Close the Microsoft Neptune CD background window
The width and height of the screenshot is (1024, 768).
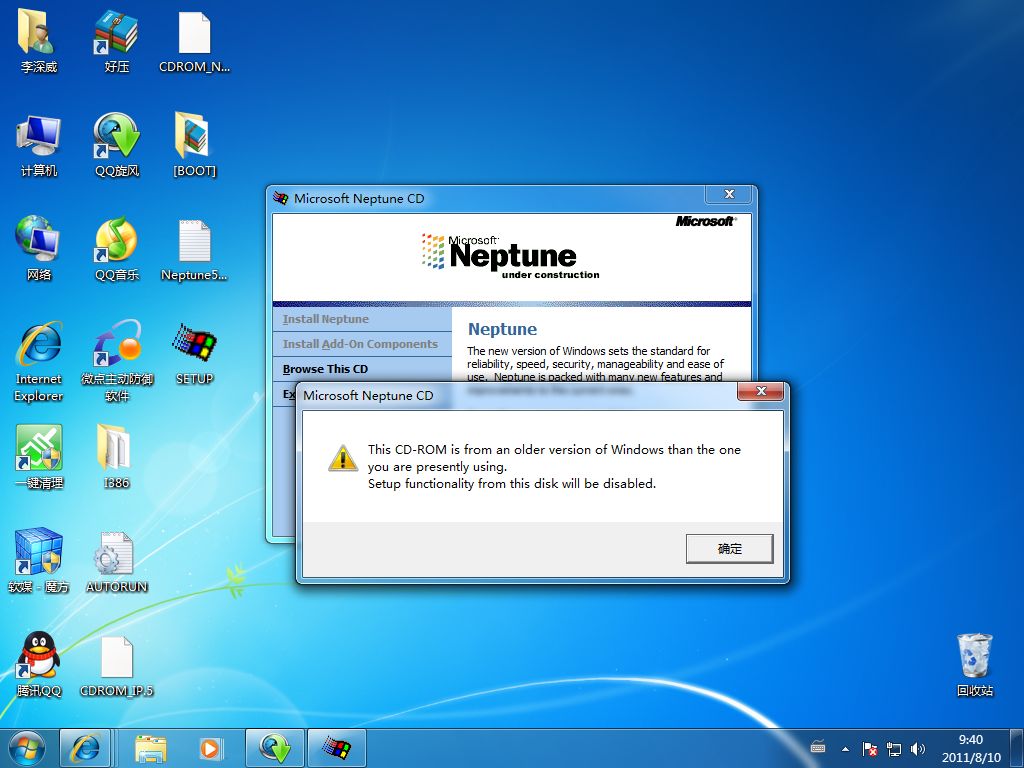729,194
